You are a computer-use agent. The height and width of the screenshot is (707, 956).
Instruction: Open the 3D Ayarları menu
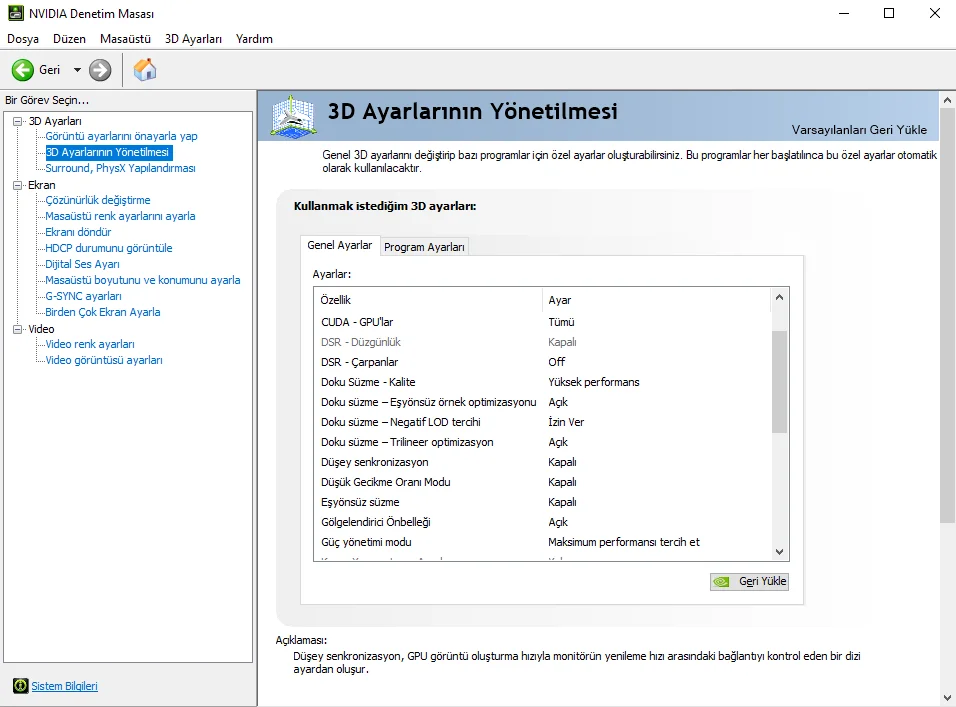[x=193, y=39]
